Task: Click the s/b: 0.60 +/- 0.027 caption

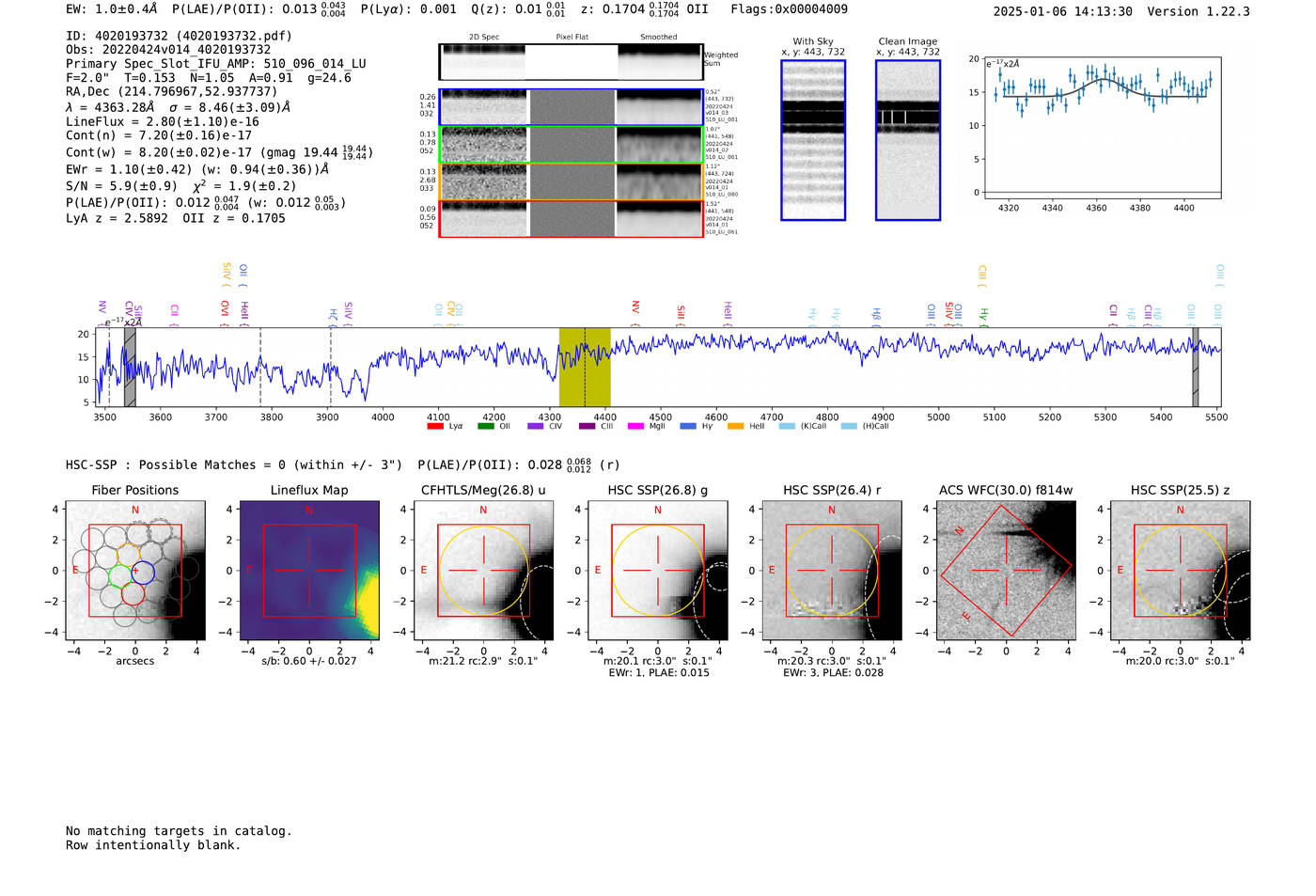Action: [309, 661]
